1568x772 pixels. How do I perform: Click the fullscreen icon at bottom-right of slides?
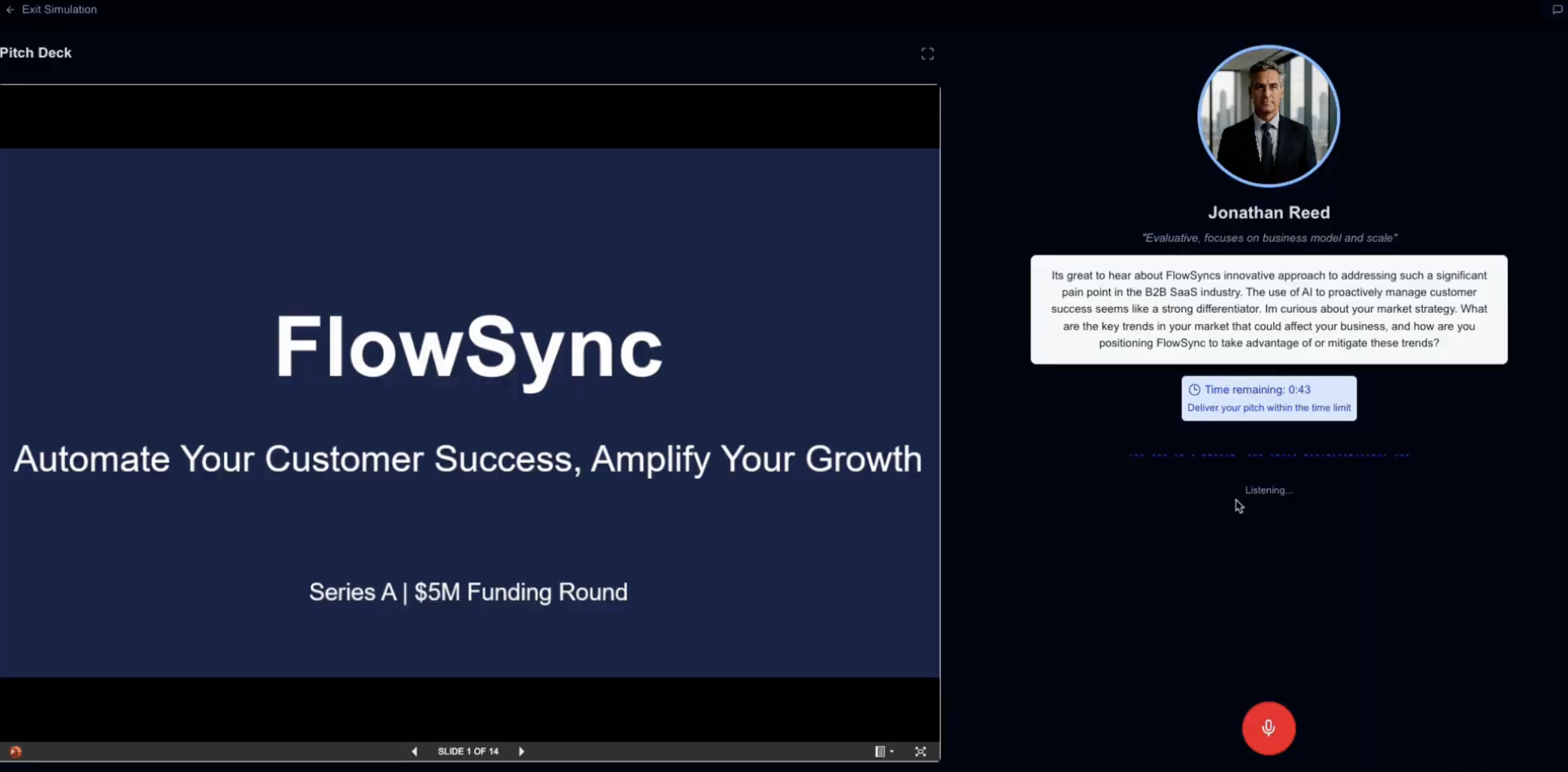920,751
